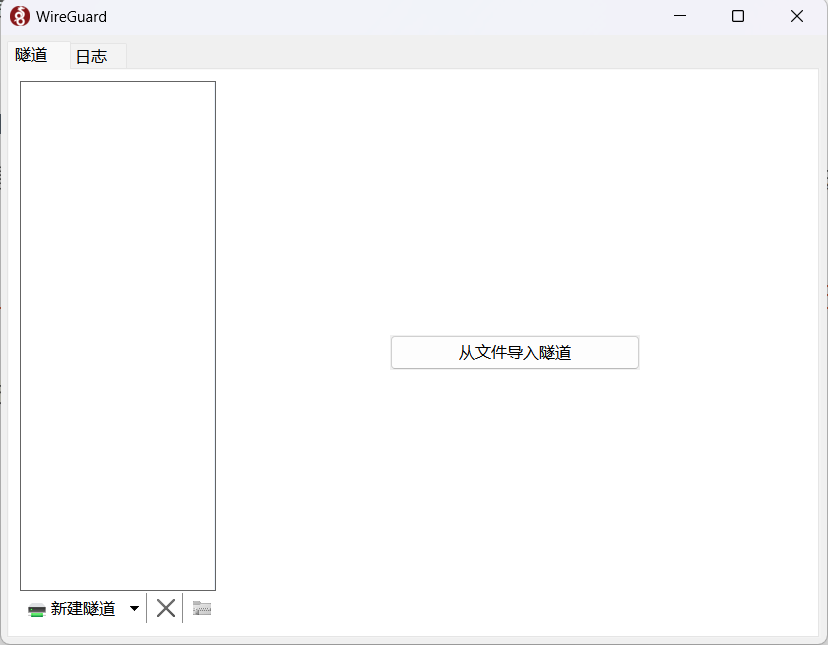Image resolution: width=828 pixels, height=645 pixels.
Task: Click the delete tunnel X icon
Action: (165, 609)
